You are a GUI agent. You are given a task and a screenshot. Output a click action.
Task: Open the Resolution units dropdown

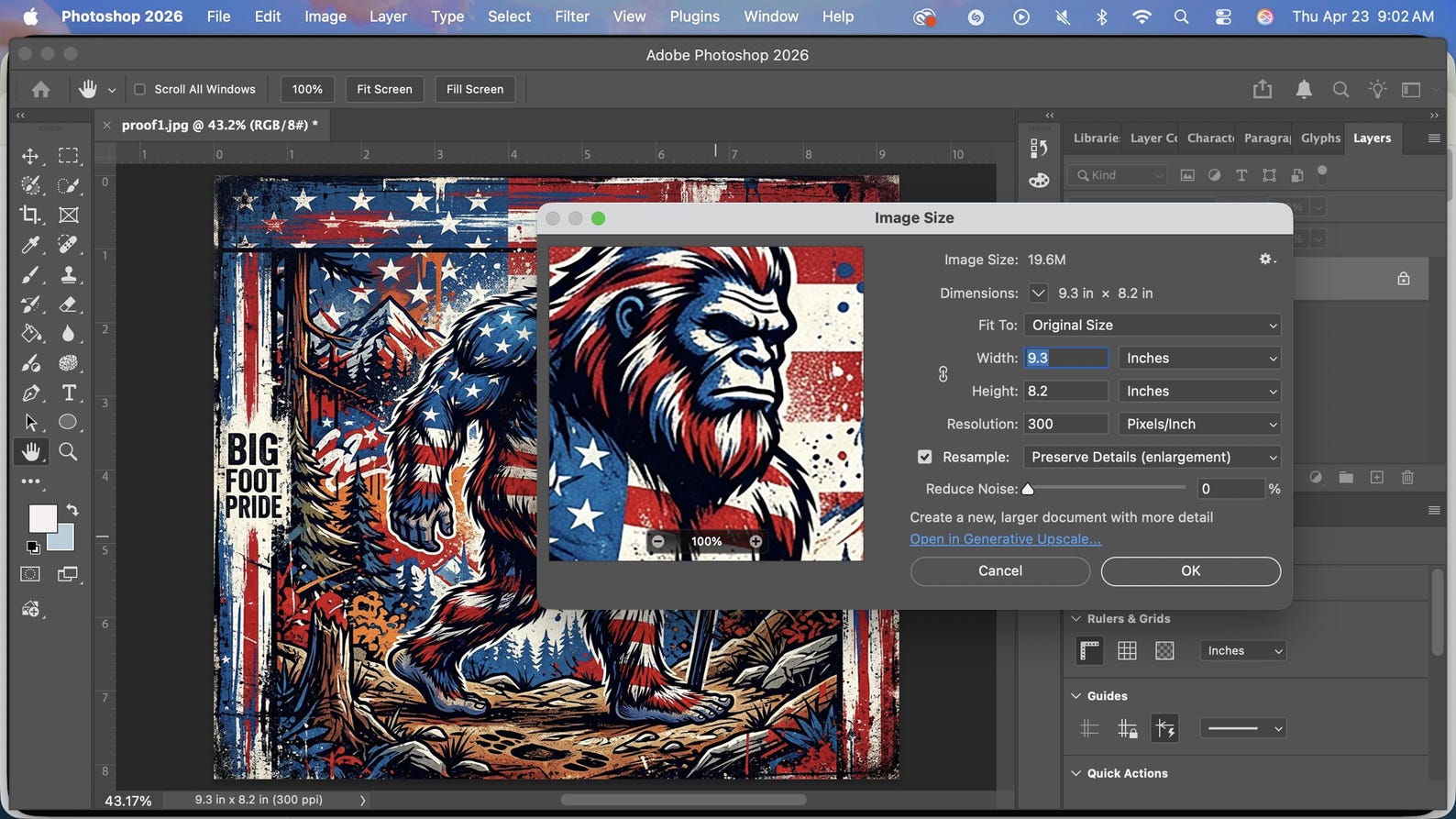click(x=1199, y=424)
